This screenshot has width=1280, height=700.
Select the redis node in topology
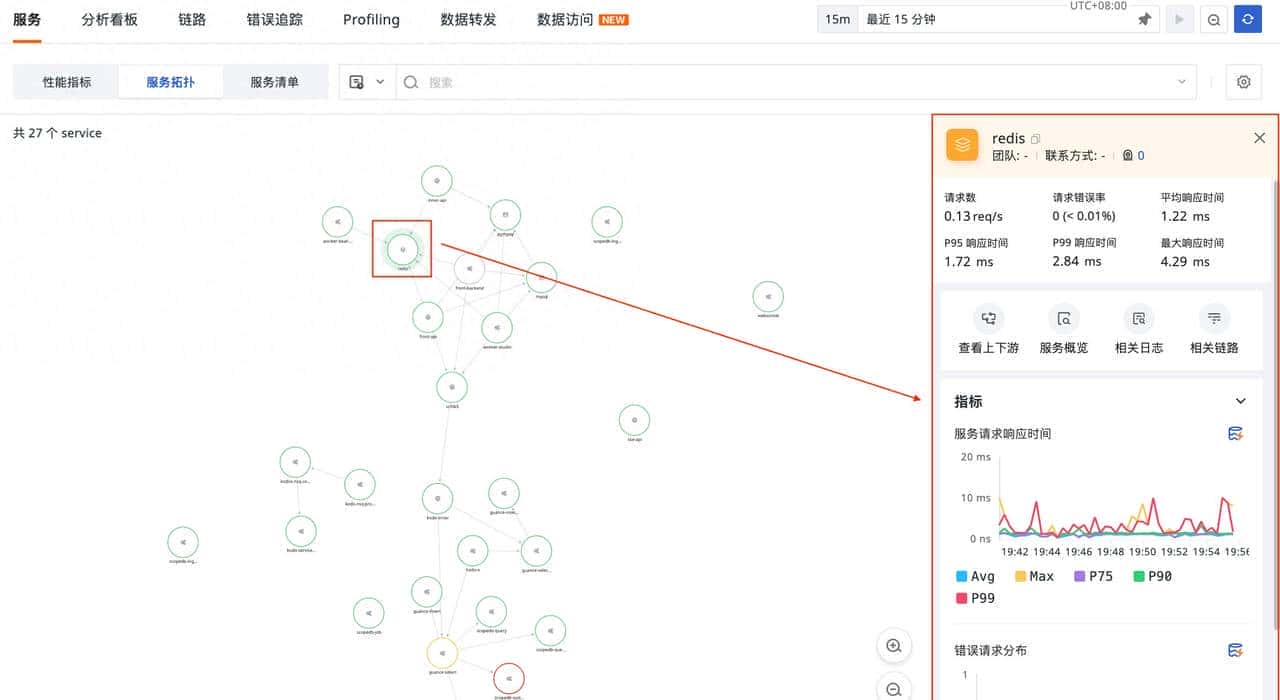(402, 249)
